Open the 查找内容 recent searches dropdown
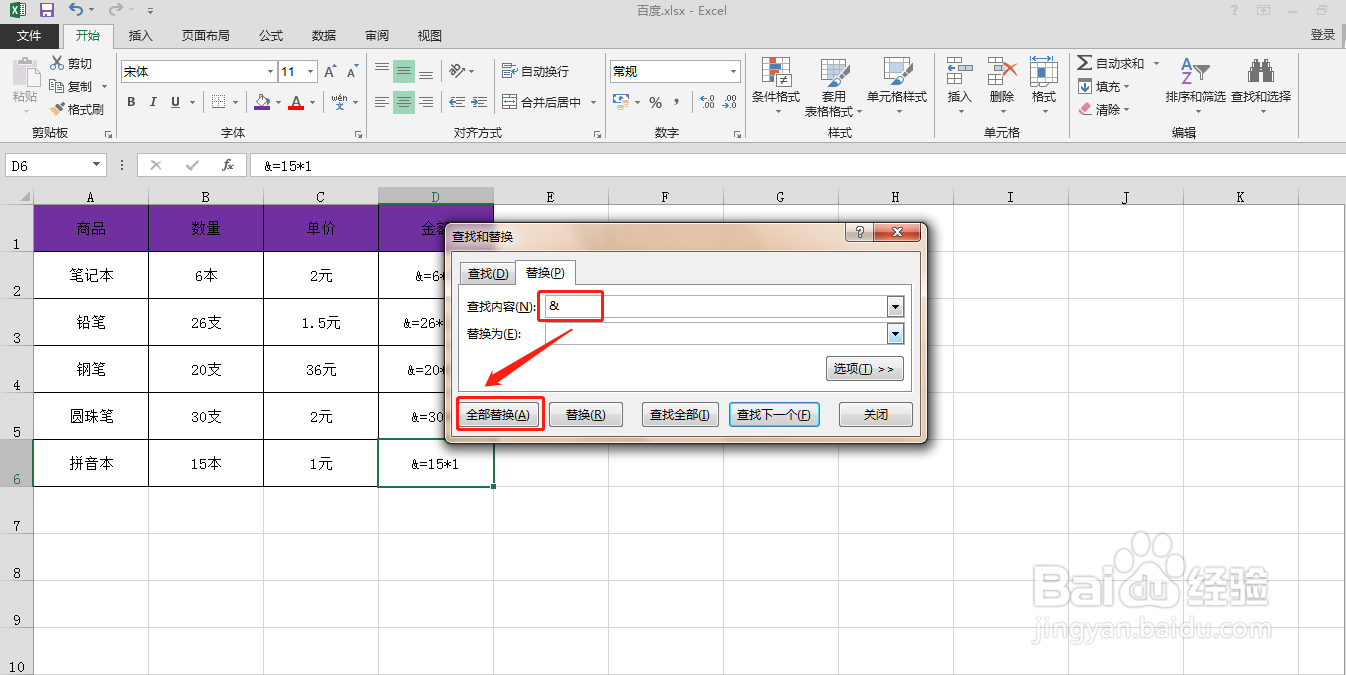Viewport: 1346px width, 675px height. coord(895,306)
